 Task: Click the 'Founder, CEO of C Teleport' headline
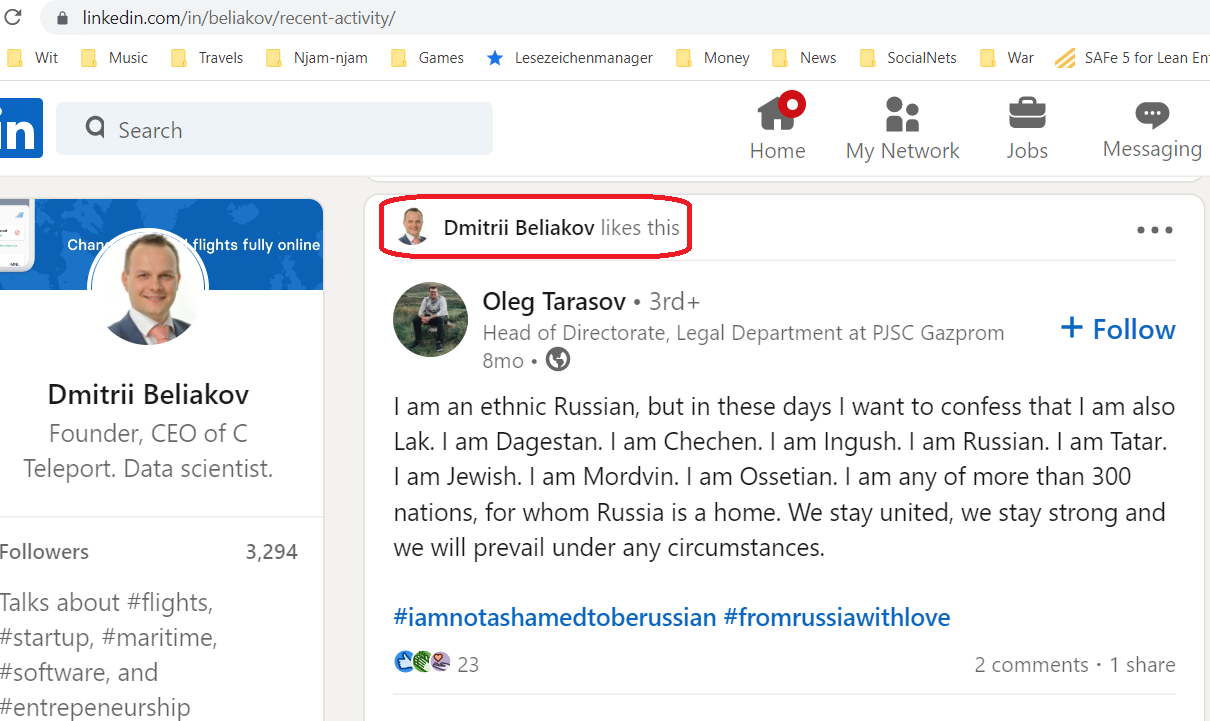click(x=148, y=451)
